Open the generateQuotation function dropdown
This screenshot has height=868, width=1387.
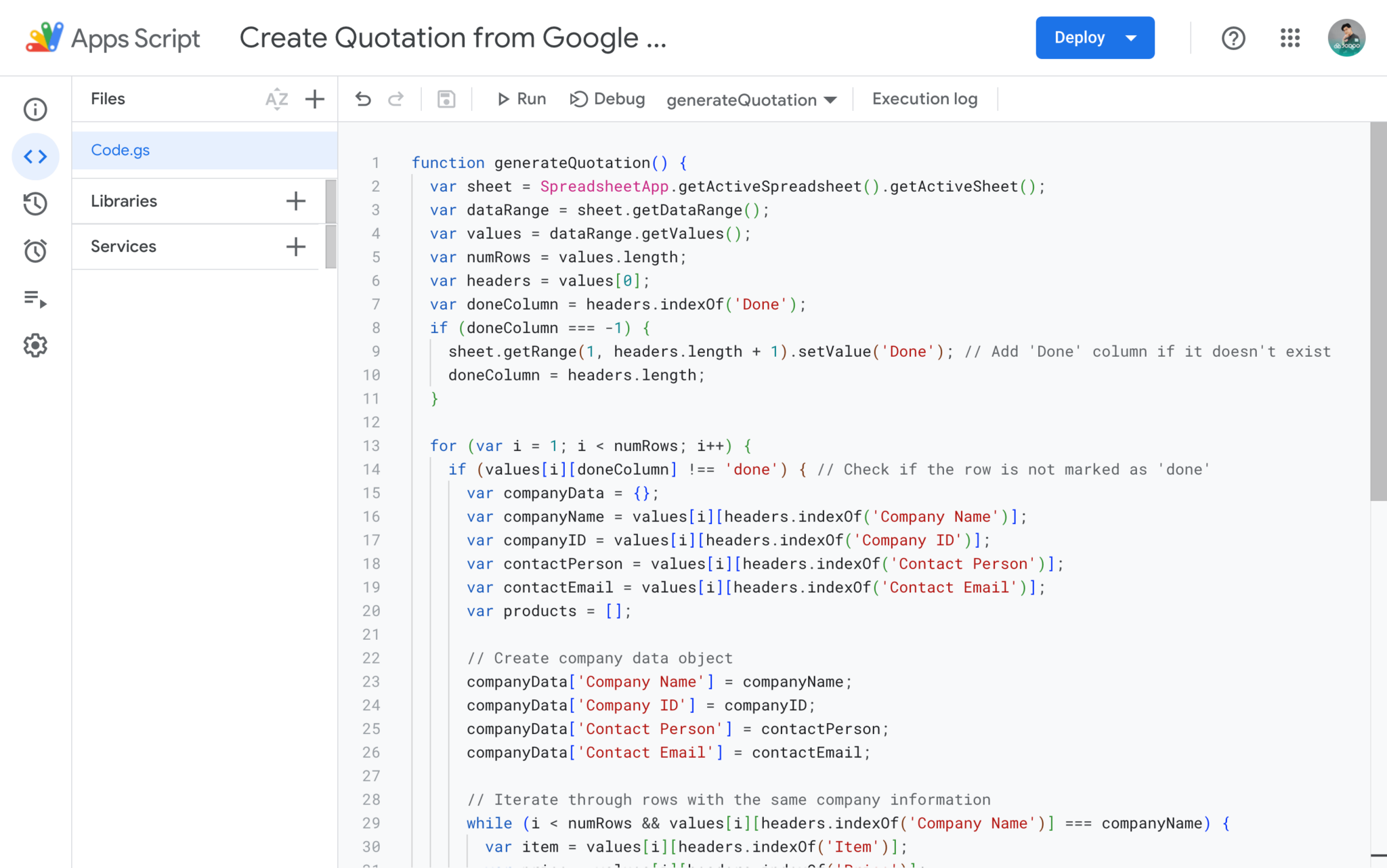pos(751,100)
